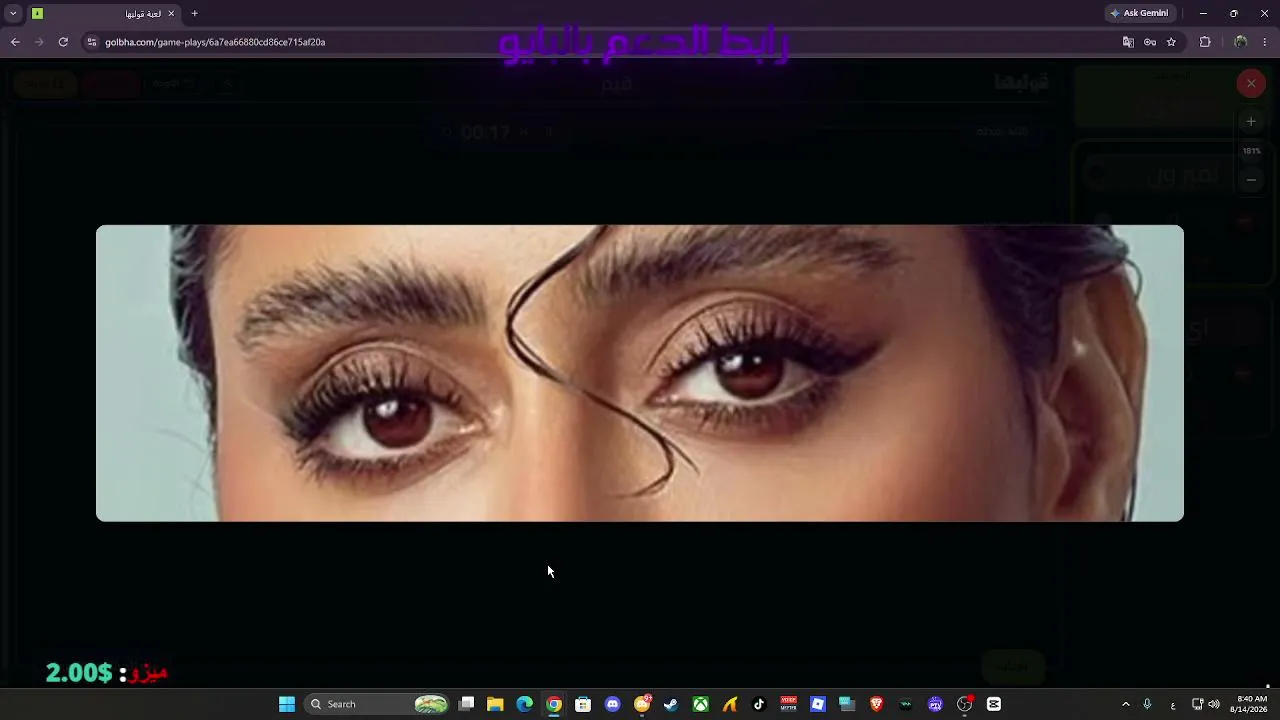Screen dimensions: 1280x720
Task: Open the tab search dropdown
Action: pyautogui.click(x=13, y=13)
